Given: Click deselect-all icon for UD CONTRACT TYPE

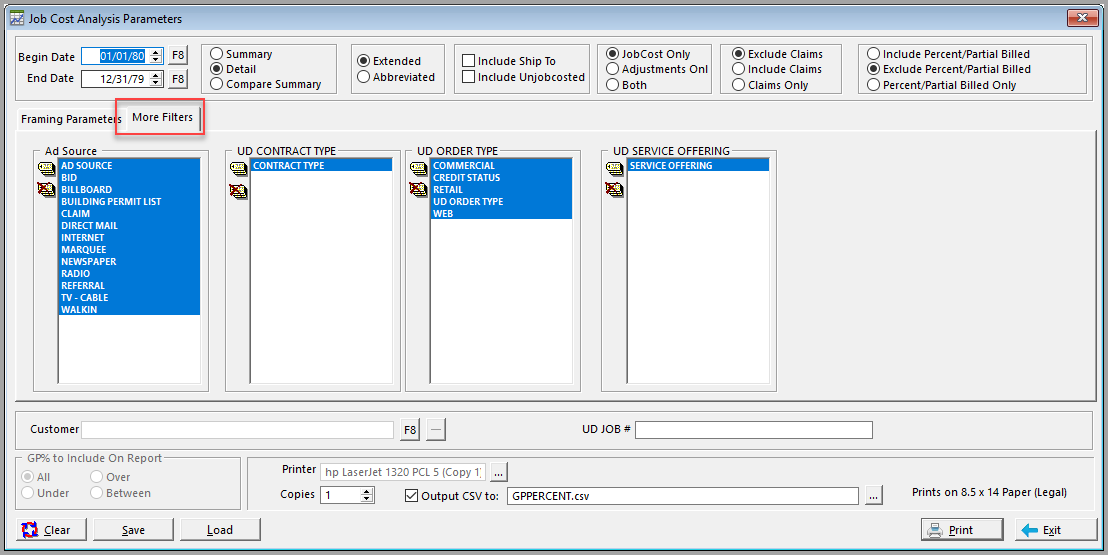Looking at the screenshot, I should 238,191.
